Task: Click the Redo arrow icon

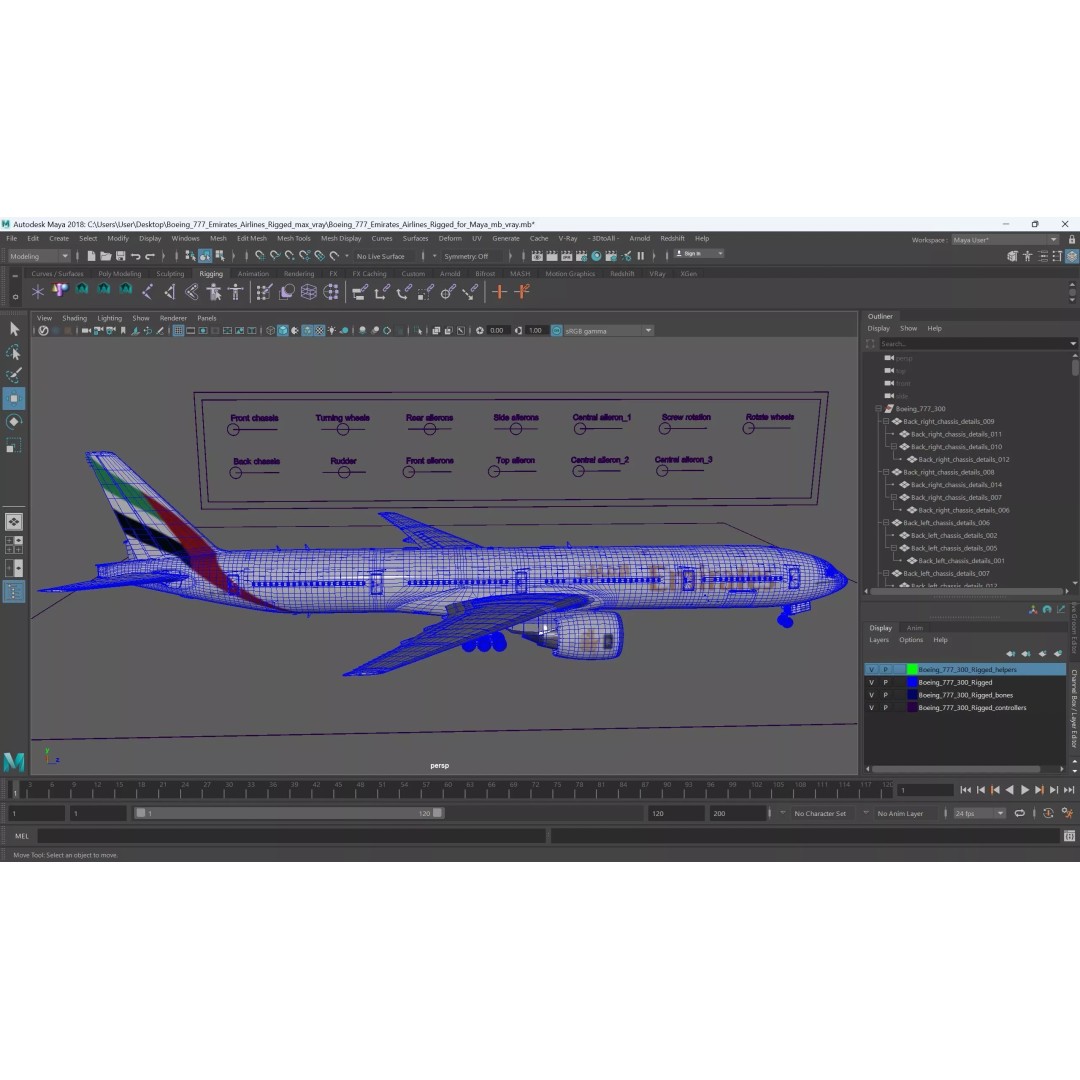Action: pos(150,256)
